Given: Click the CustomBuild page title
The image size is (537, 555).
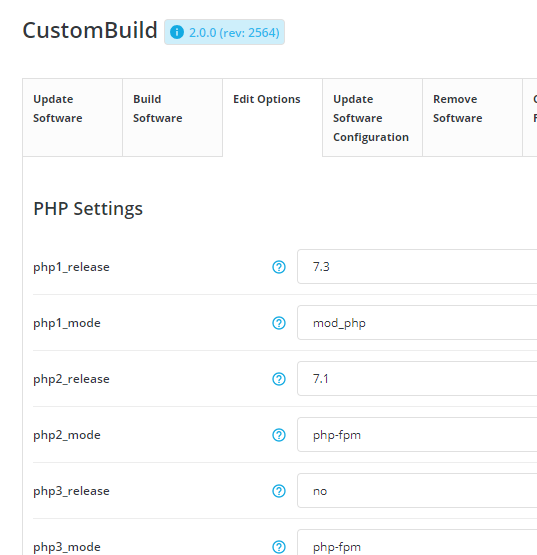Looking at the screenshot, I should (x=90, y=30).
